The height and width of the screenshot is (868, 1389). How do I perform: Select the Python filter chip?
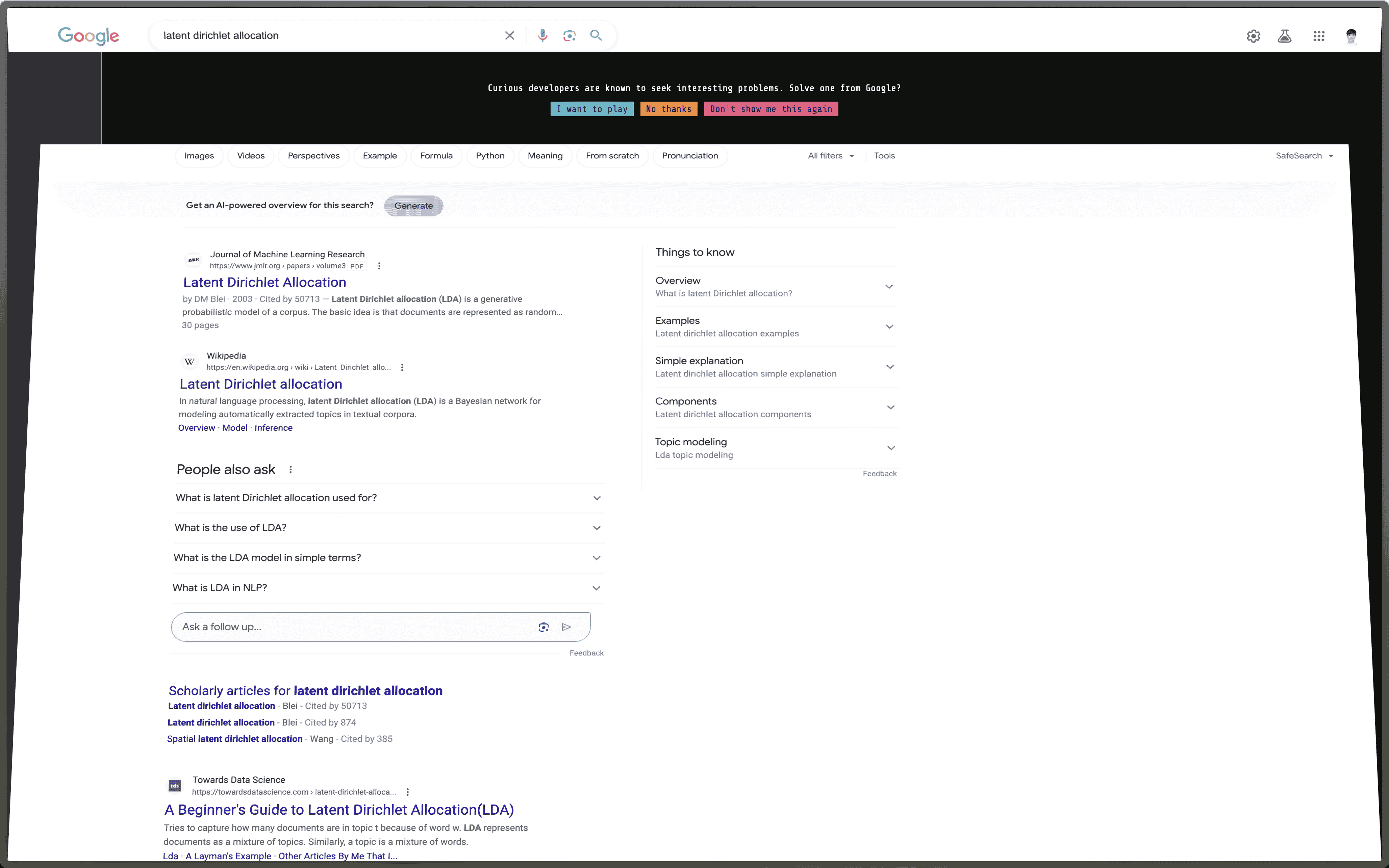click(x=490, y=156)
